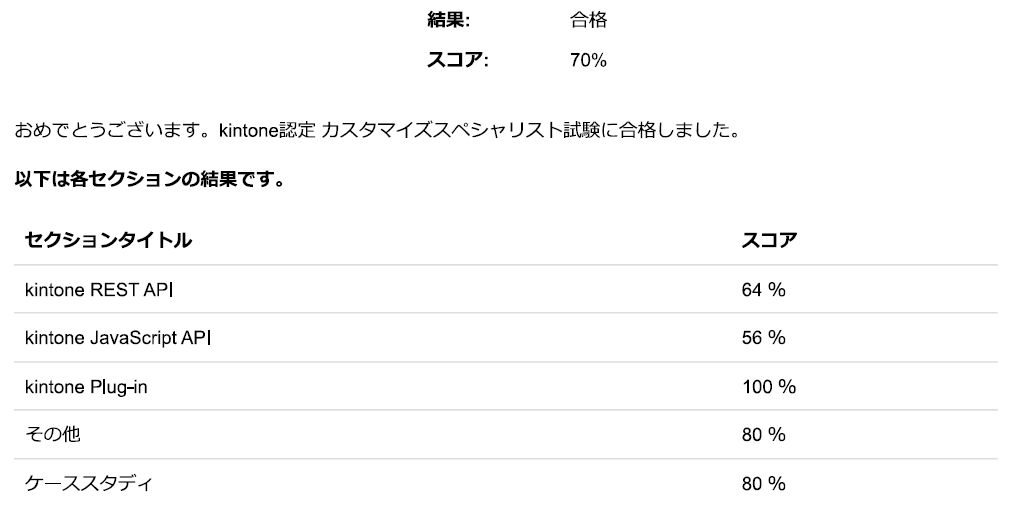Viewport: 1015px width, 528px height.
Task: Click the bold スコア label above the message
Action: 457,61
